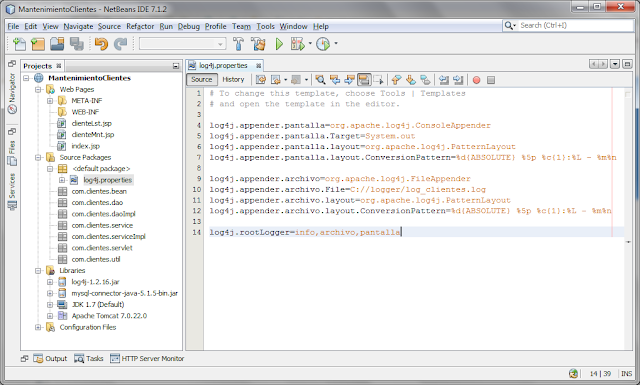Shift line right in editor
The height and width of the screenshot is (385, 640).
(x=458, y=80)
